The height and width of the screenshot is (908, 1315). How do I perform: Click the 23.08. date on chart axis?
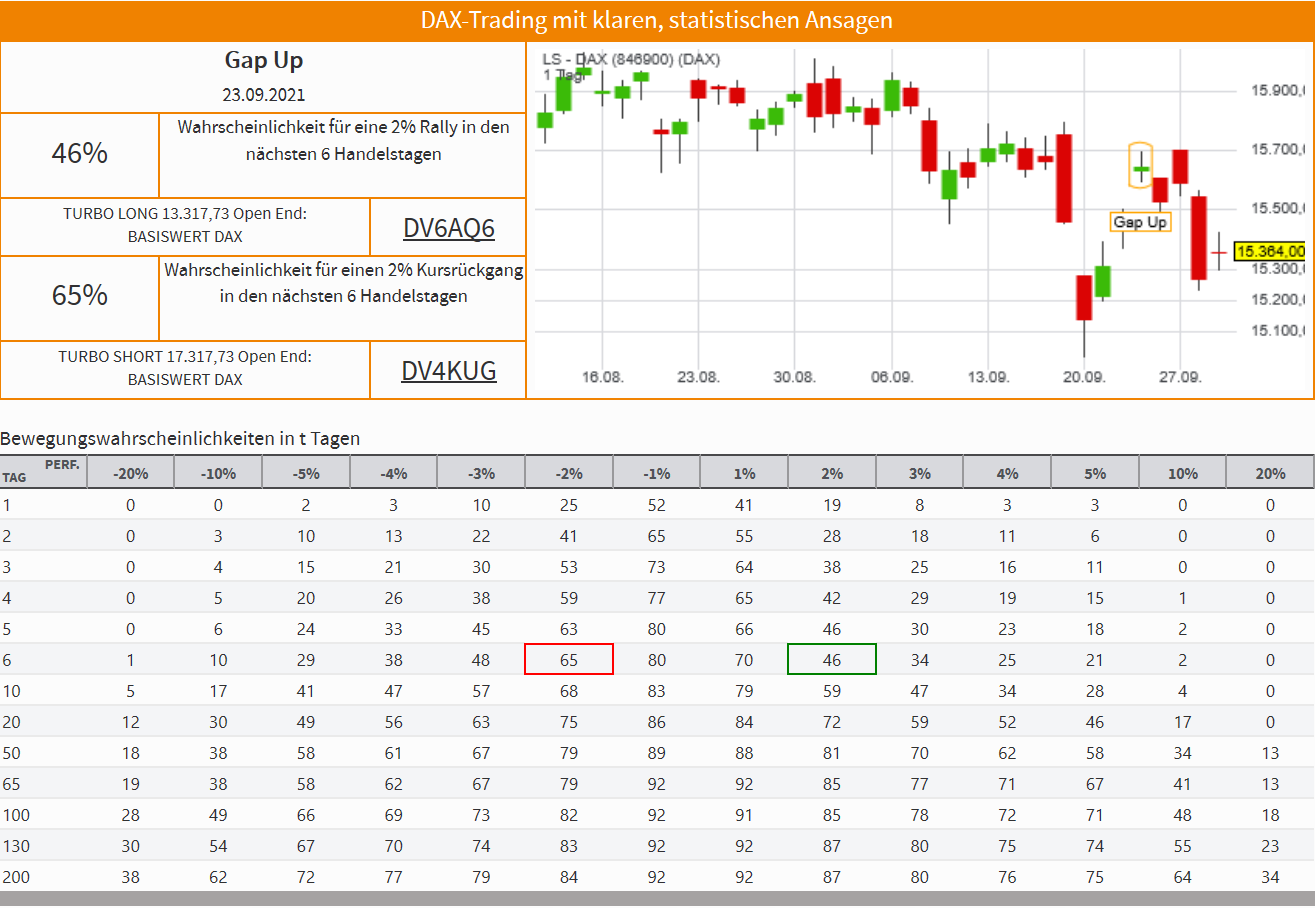click(698, 377)
